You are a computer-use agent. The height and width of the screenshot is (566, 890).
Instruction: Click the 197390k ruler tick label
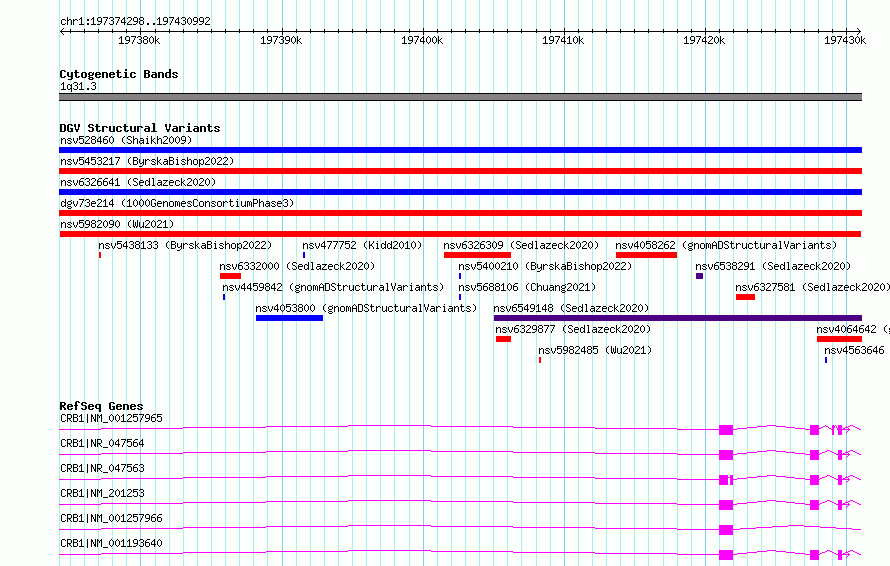pyautogui.click(x=281, y=40)
